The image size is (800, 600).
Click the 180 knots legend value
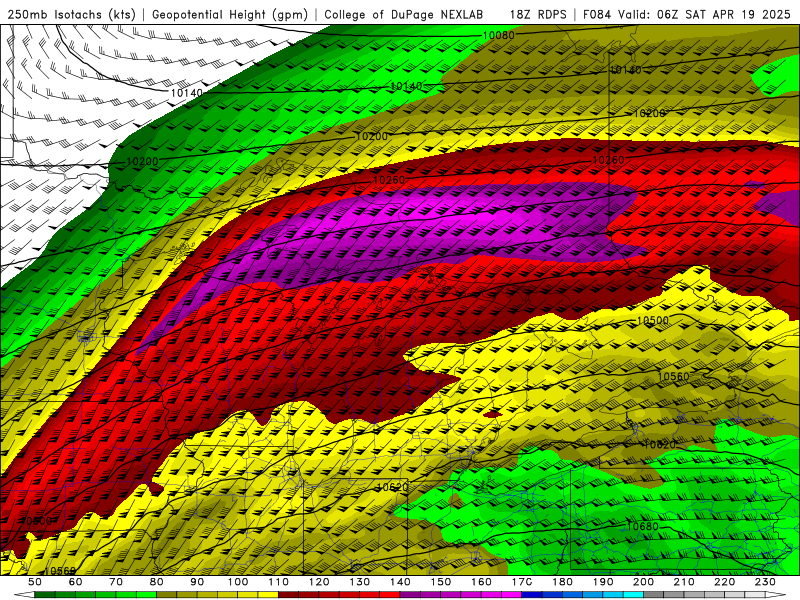click(x=563, y=582)
